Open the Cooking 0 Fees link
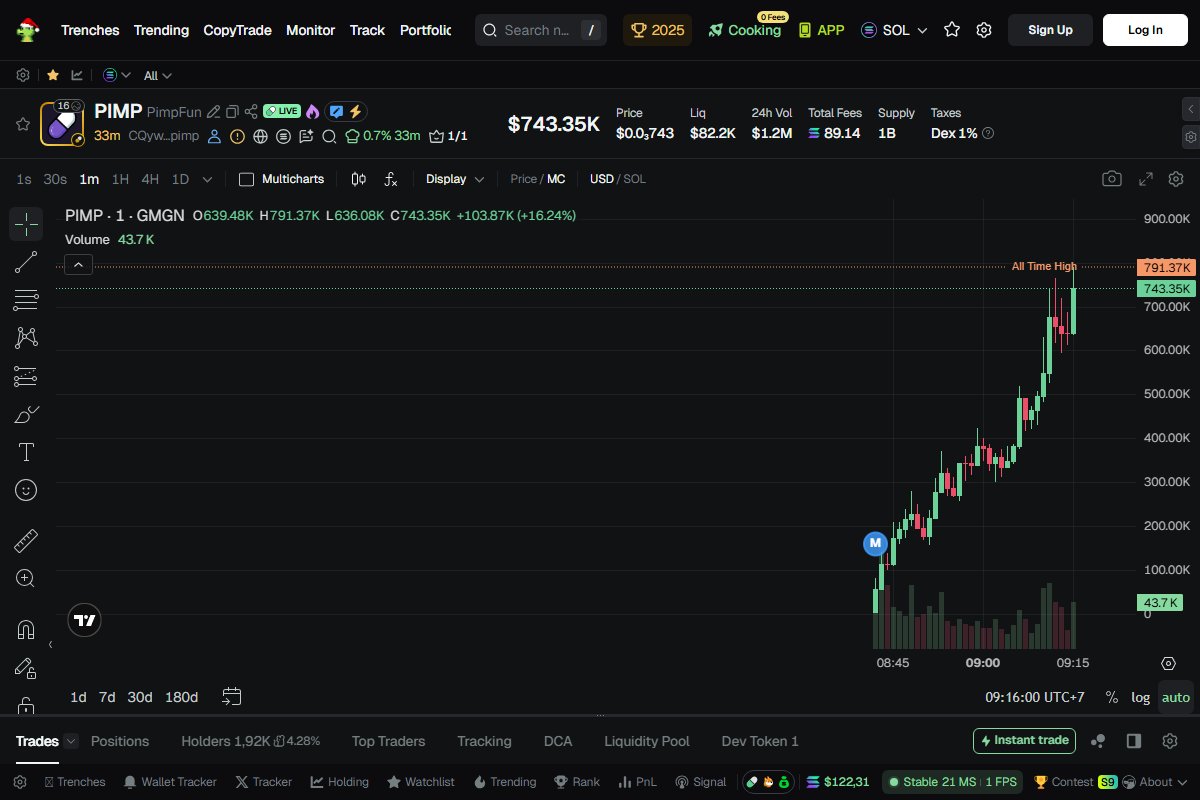Viewport: 1200px width, 800px height. 745,30
